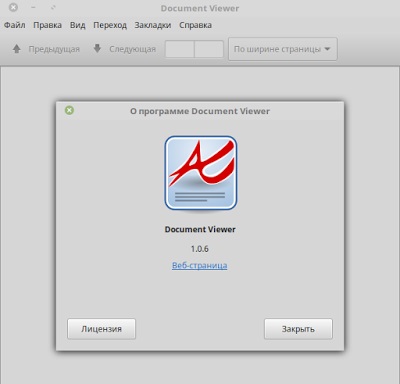Close the О программе dialog with green X
The height and width of the screenshot is (384, 400).
(x=69, y=110)
